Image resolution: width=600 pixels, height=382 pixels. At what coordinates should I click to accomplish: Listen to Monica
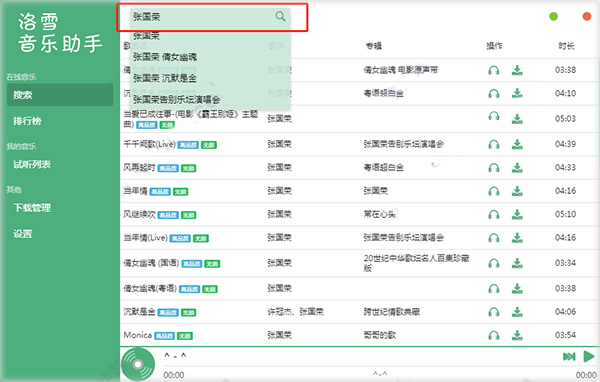point(494,336)
